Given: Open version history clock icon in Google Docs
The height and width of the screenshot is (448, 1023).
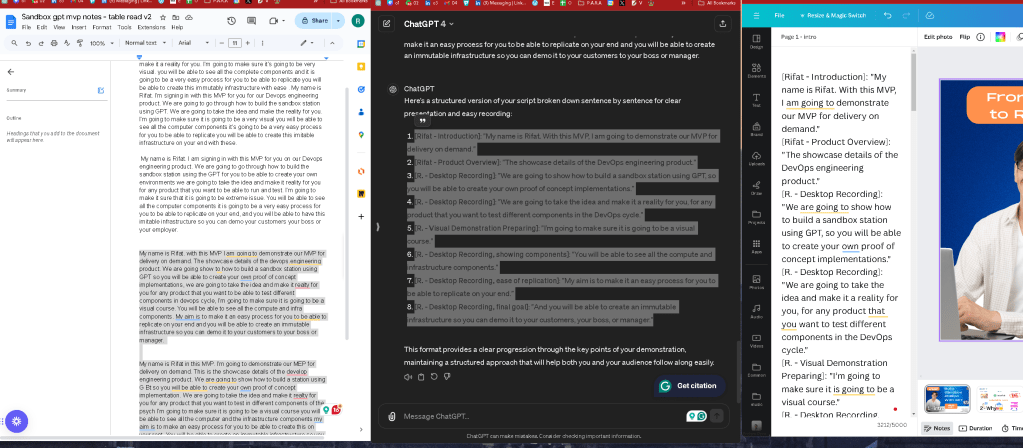Looking at the screenshot, I should click(x=231, y=21).
